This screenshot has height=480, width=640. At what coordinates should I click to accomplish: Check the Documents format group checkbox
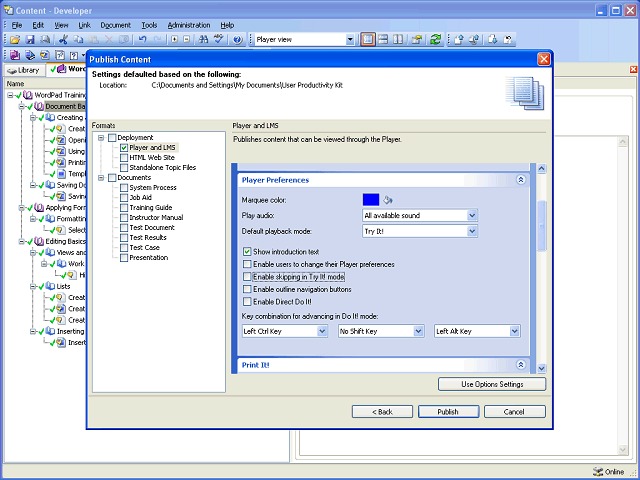[x=112, y=178]
